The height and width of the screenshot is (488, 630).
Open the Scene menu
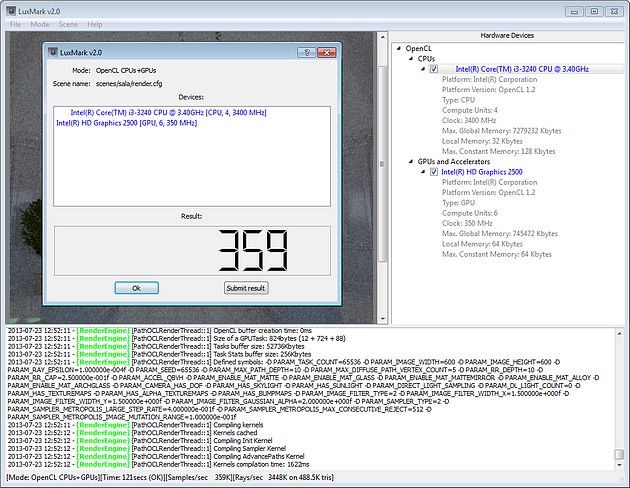click(68, 25)
